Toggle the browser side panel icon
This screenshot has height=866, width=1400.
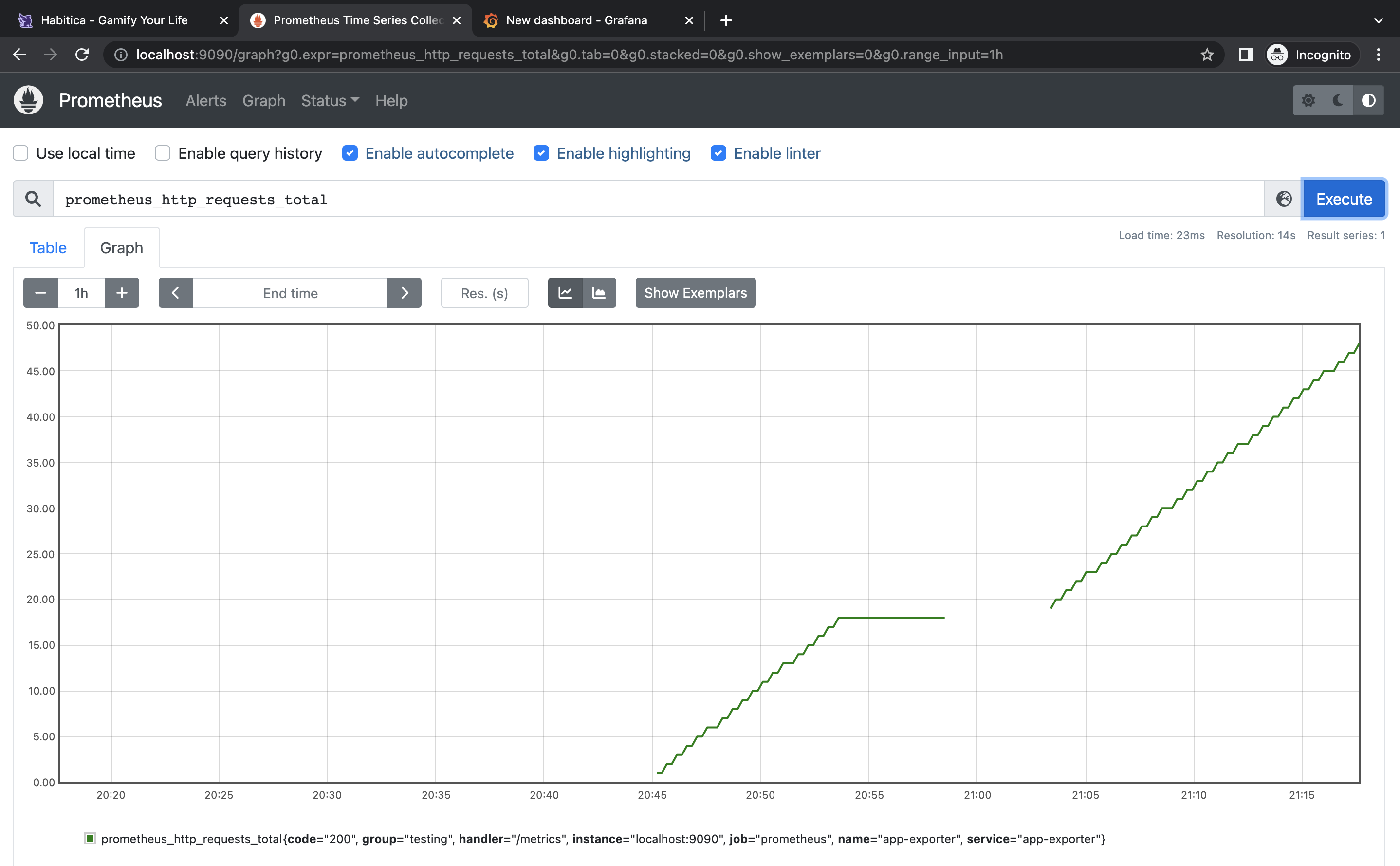point(1246,55)
